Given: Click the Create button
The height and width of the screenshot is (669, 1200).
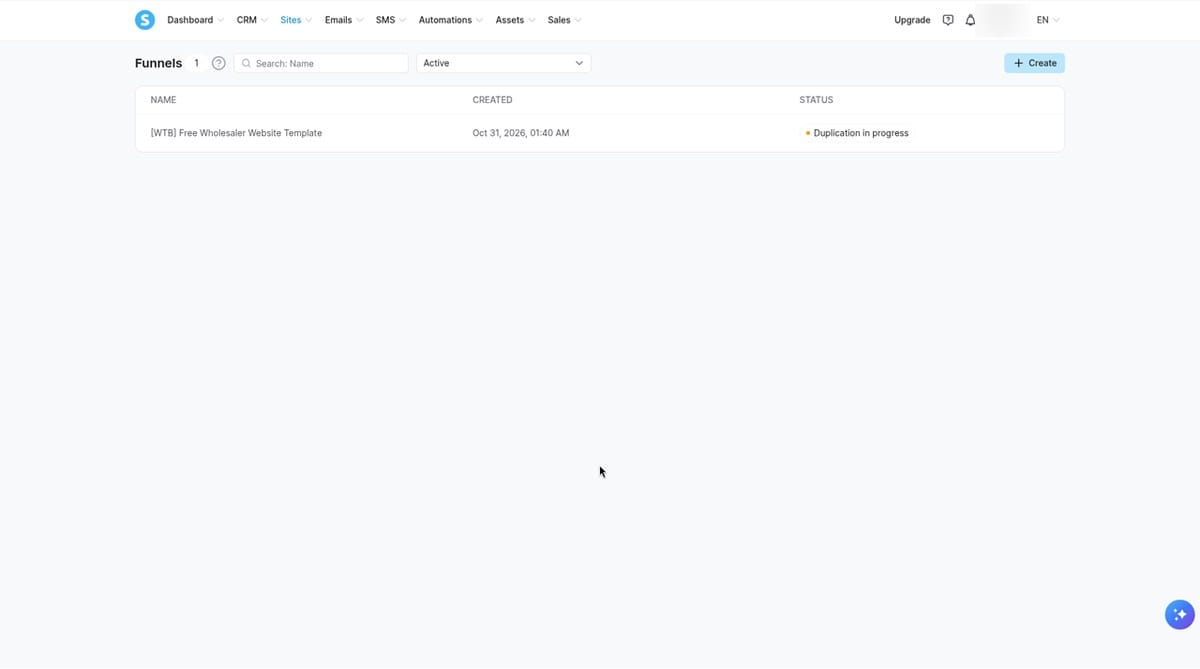Looking at the screenshot, I should (1034, 63).
